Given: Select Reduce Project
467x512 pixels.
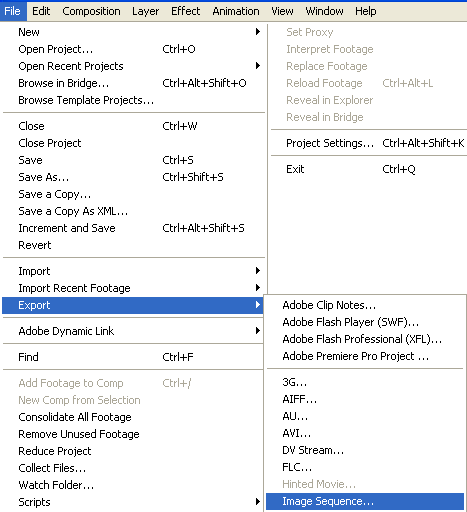Looking at the screenshot, I should 133,451.
